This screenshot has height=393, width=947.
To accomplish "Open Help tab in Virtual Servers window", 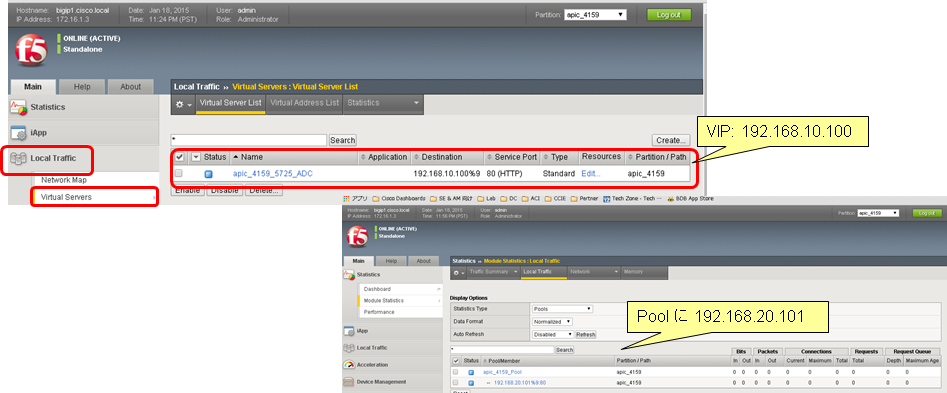I will pyautogui.click(x=82, y=87).
